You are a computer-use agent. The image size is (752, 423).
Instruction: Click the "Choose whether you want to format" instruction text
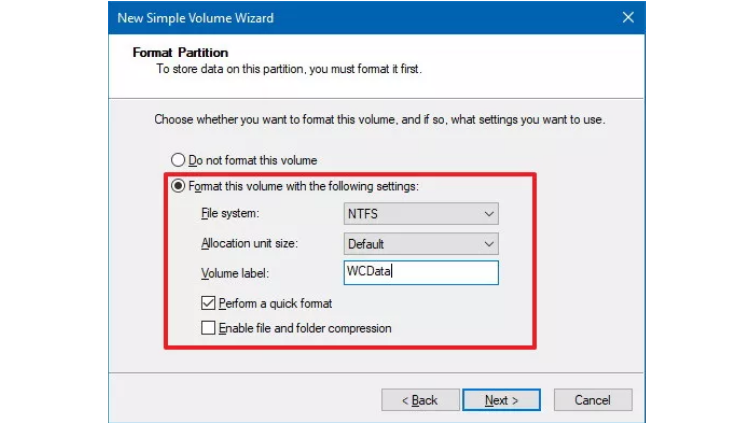(379, 120)
